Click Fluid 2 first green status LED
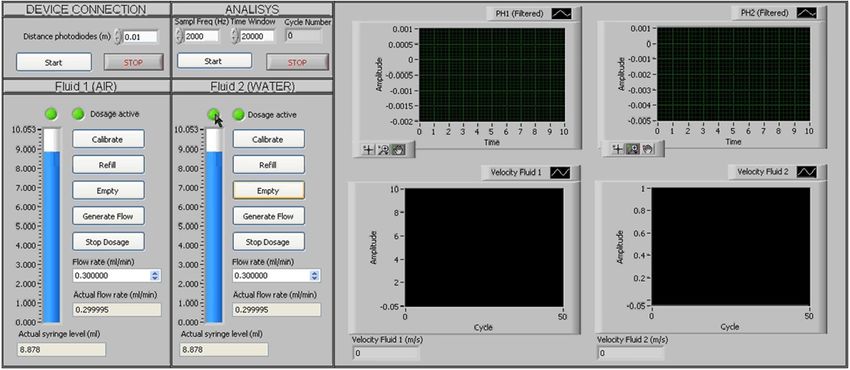Screen dimensions: 850x370 [x=214, y=114]
